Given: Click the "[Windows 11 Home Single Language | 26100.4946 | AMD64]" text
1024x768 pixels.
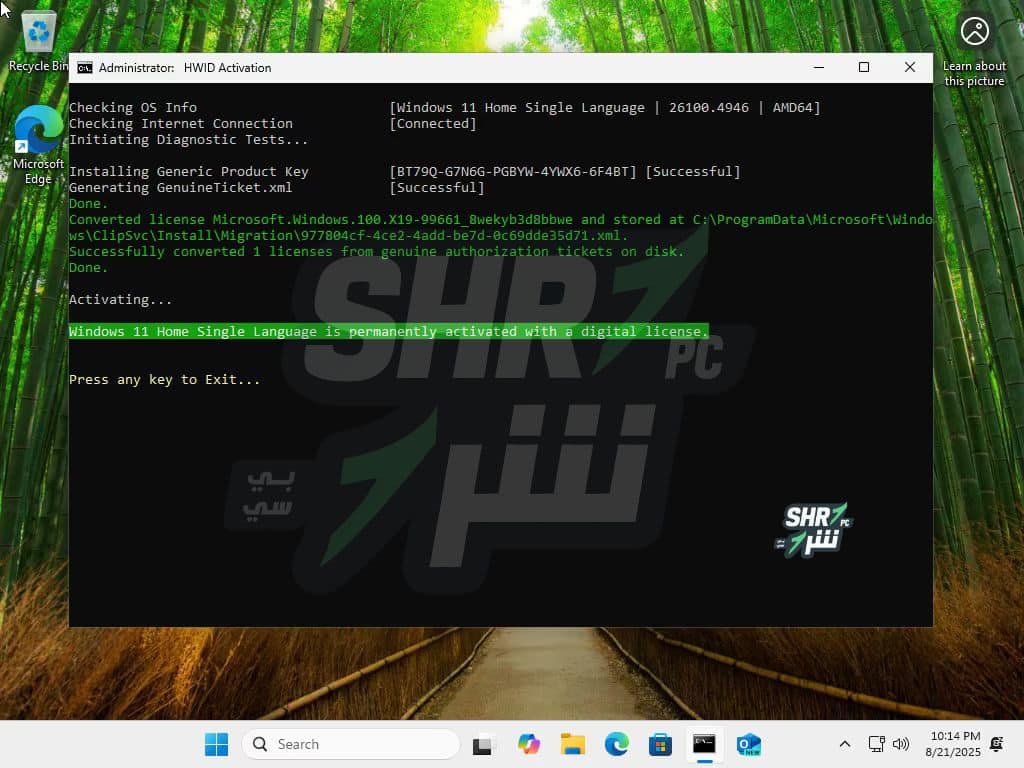Looking at the screenshot, I should point(605,107).
